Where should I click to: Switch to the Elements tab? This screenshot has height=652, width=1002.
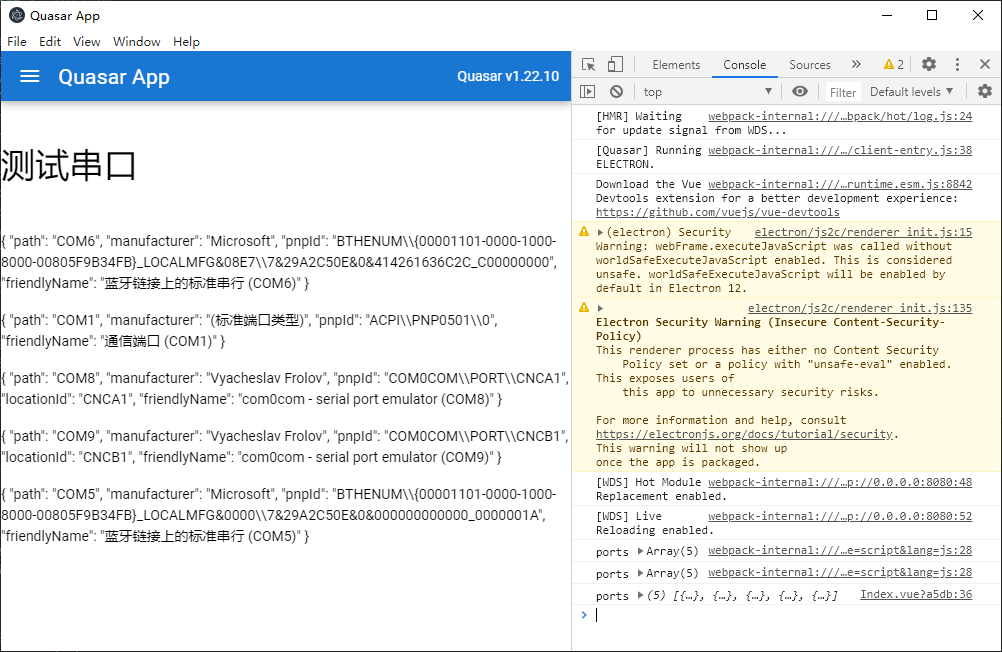tap(676, 65)
